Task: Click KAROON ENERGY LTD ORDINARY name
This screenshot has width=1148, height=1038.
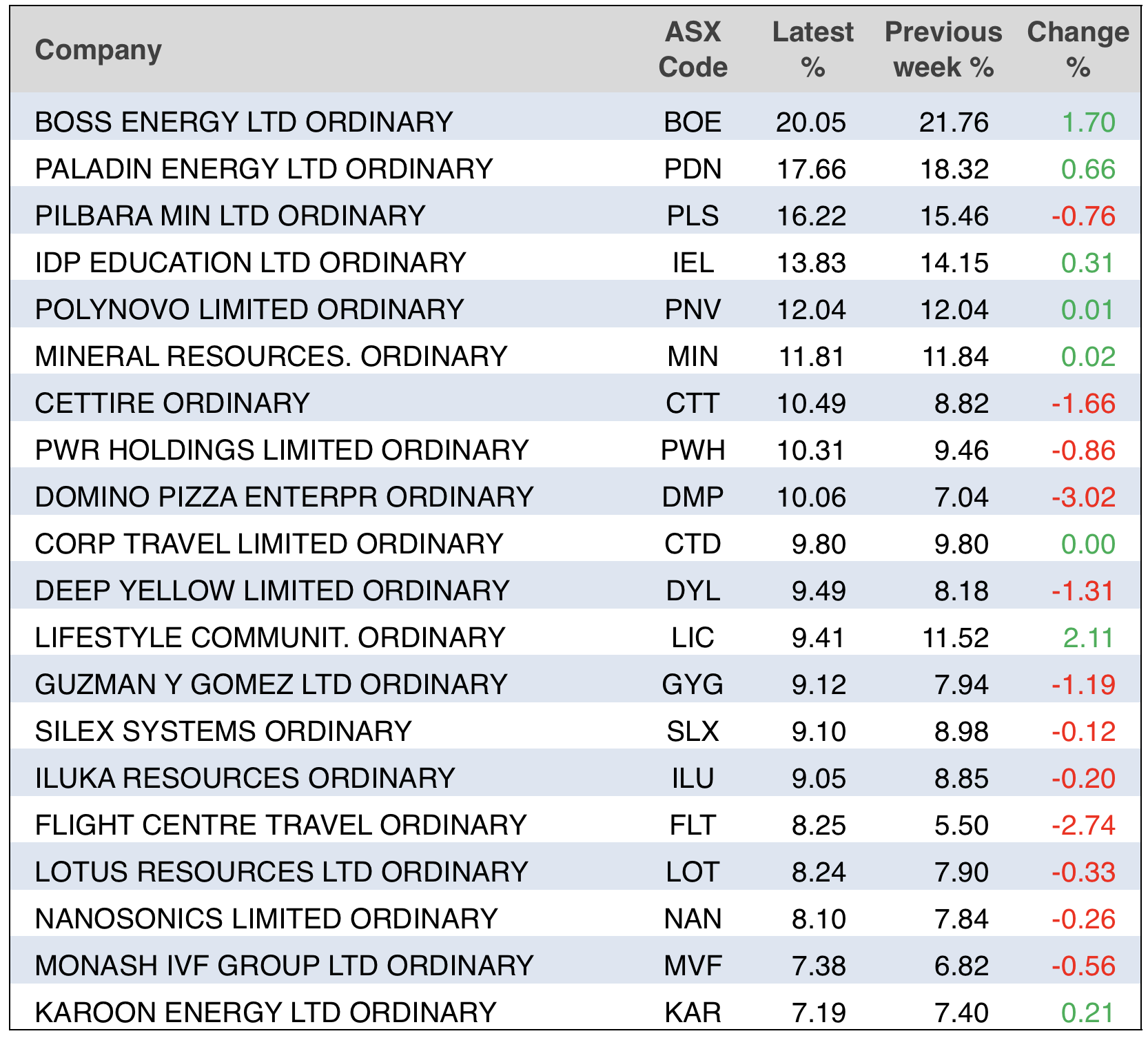Action: click(265, 1012)
